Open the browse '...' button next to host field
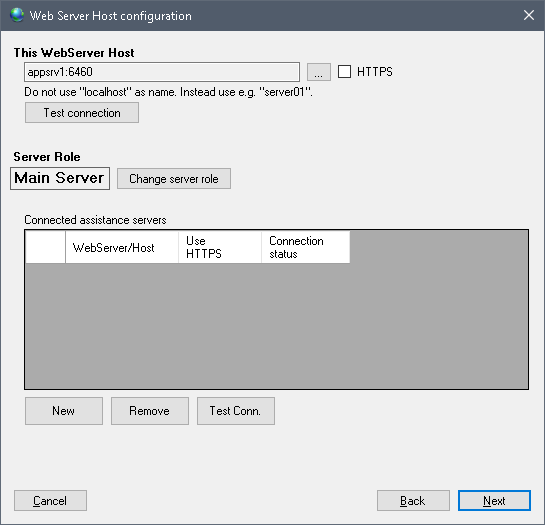The width and height of the screenshot is (545, 525). (318, 72)
